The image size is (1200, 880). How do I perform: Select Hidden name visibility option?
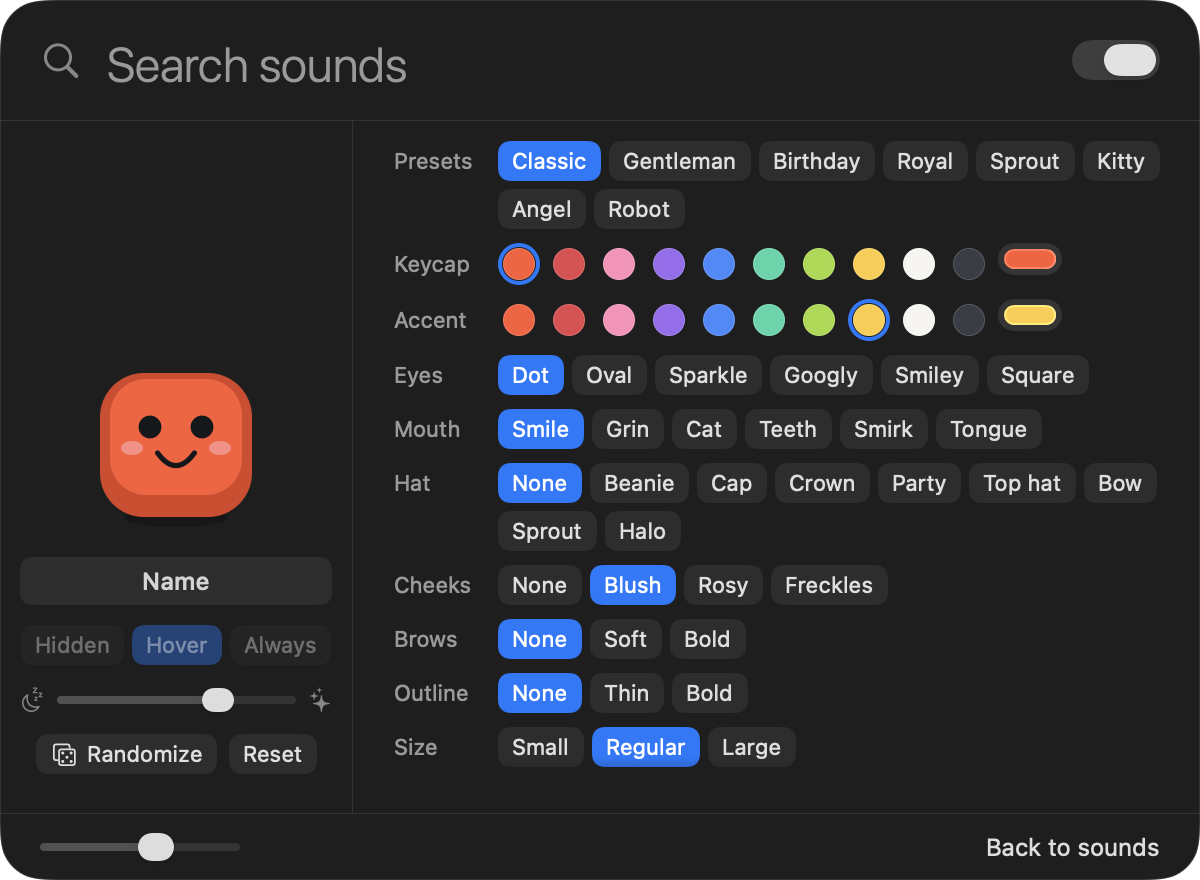72,645
